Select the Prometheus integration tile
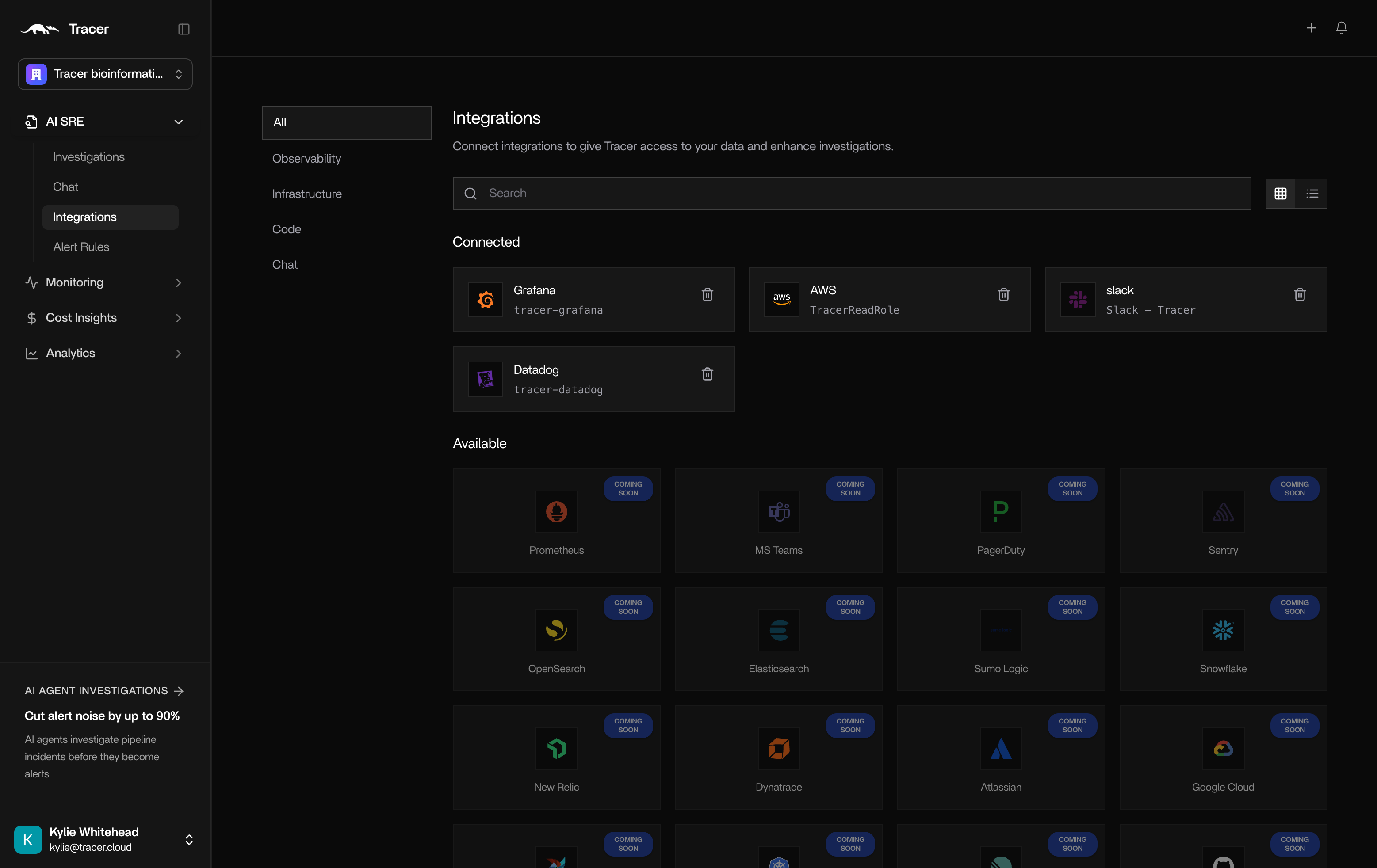Screen dimensions: 1377x868 tap(556, 520)
